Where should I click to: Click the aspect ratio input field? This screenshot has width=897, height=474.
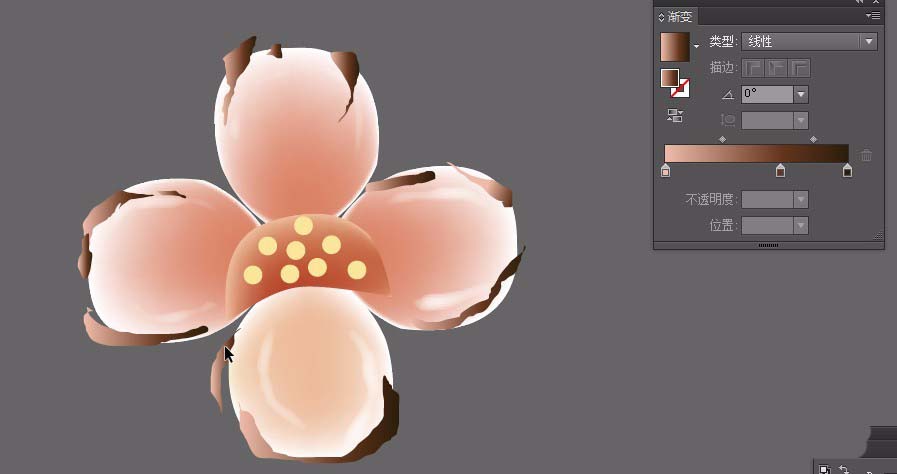coord(767,120)
